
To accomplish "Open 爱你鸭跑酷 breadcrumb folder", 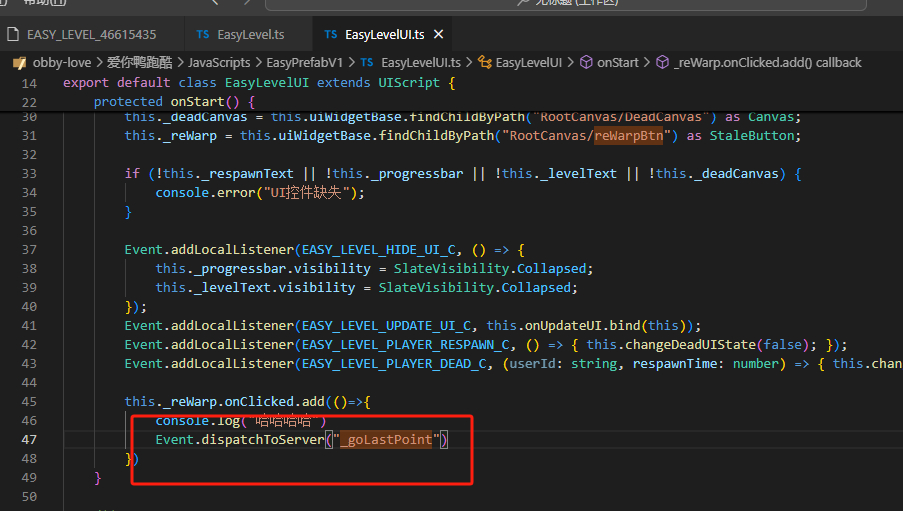I will (x=139, y=62).
